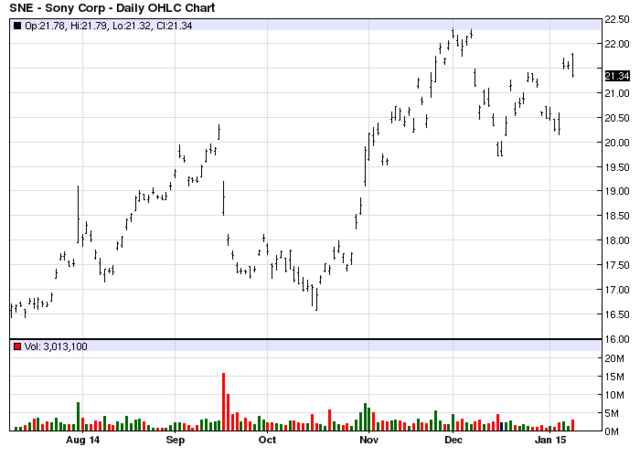Click the 20M volume axis label
This screenshot has width=640, height=468.
tap(614, 358)
